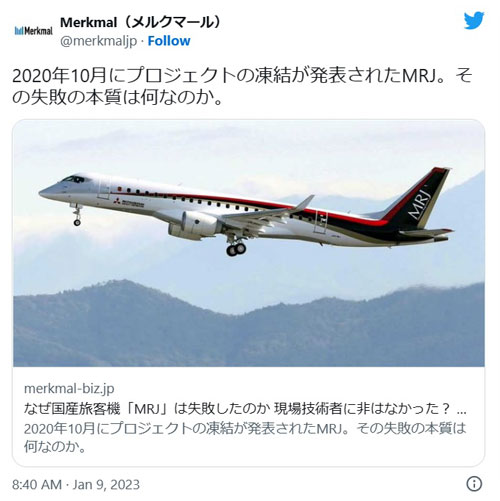Image resolution: width=500 pixels, height=501 pixels.
Task: Open the @merkmaljp handle
Action: tap(99, 41)
